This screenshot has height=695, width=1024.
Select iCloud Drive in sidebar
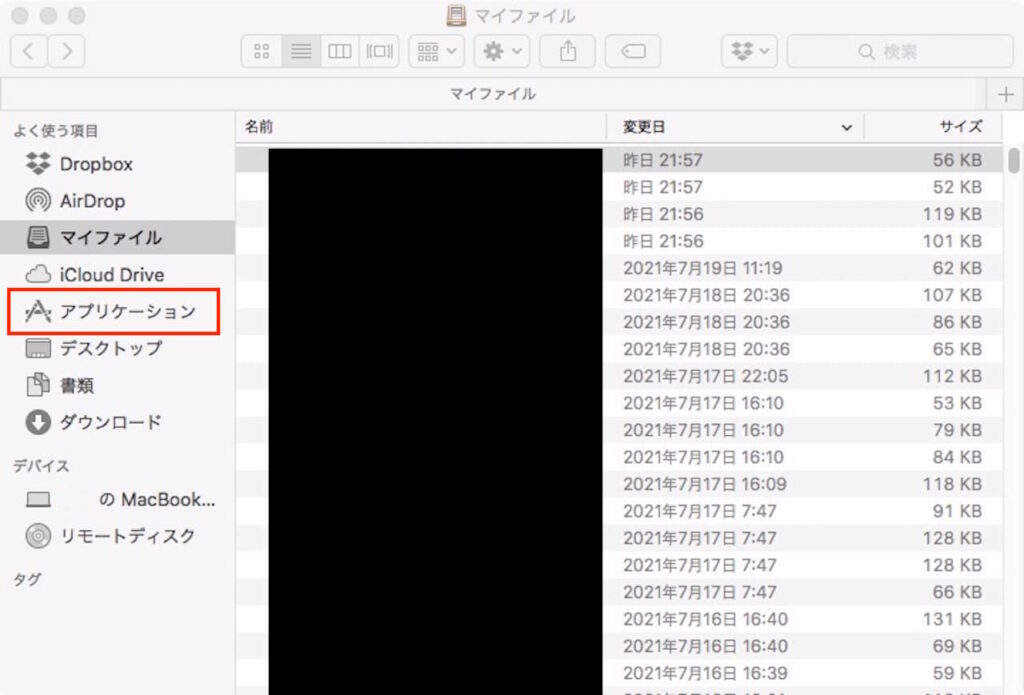point(111,274)
